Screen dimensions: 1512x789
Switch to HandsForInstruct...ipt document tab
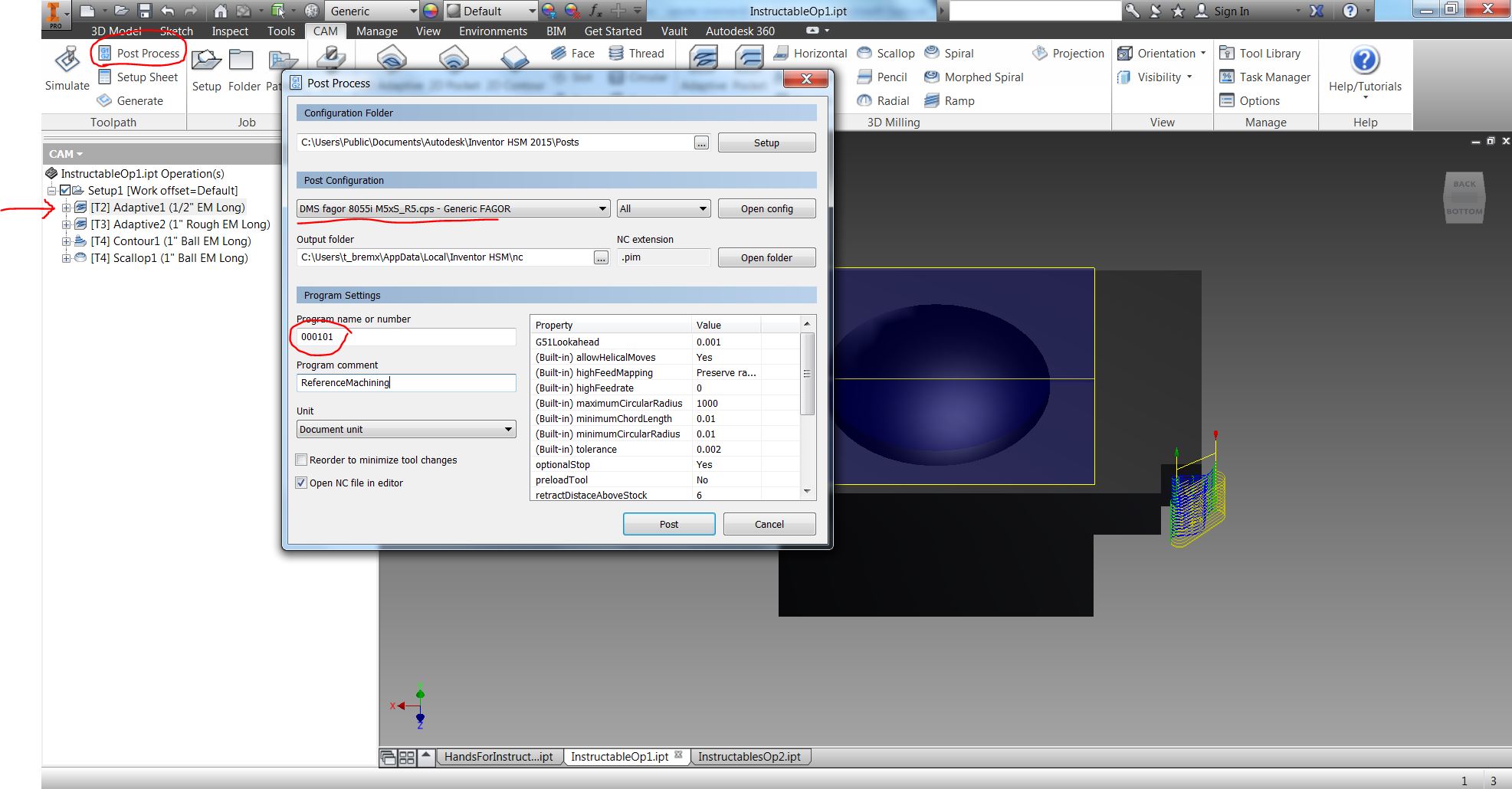[x=499, y=757]
